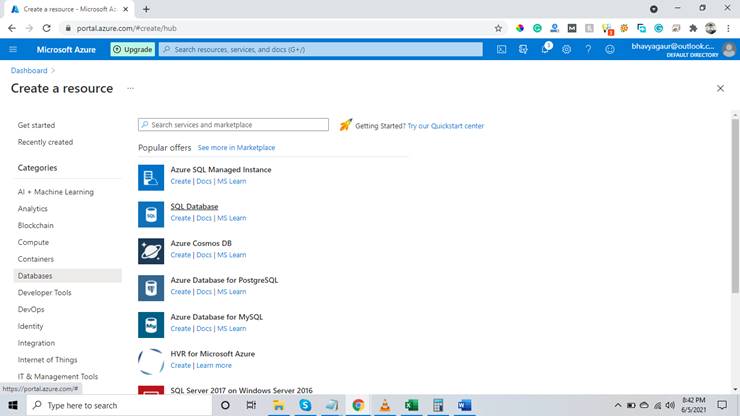740x416 pixels.
Task: Open the Chrome three-dot menu
Action: click(x=729, y=28)
